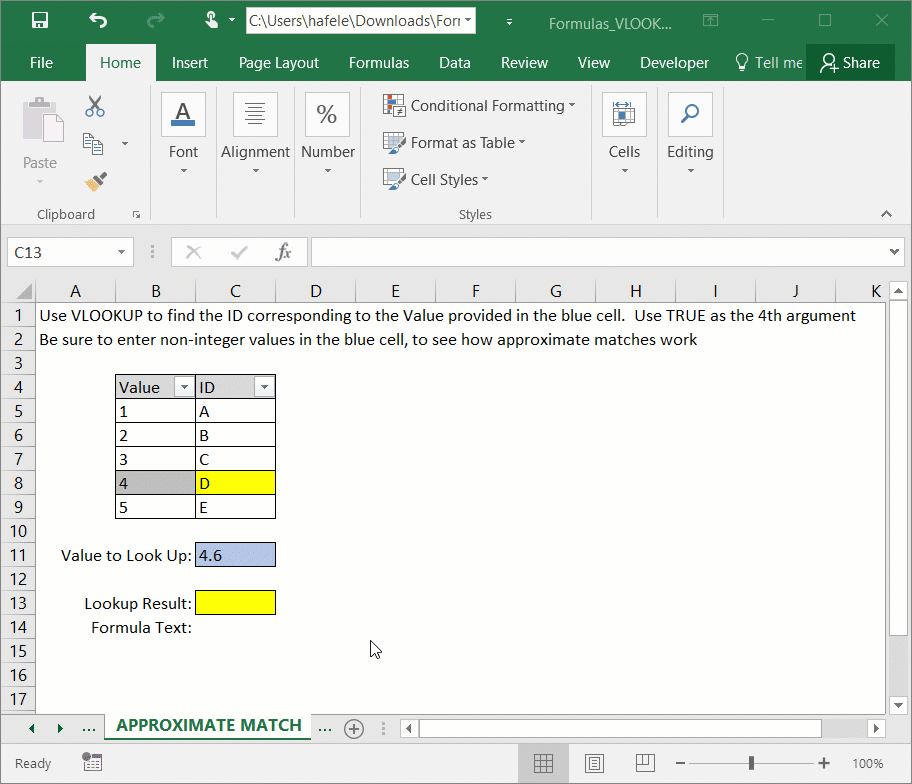Viewport: 912px width, 784px height.
Task: Click the Redo arrow icon
Action: [x=155, y=21]
